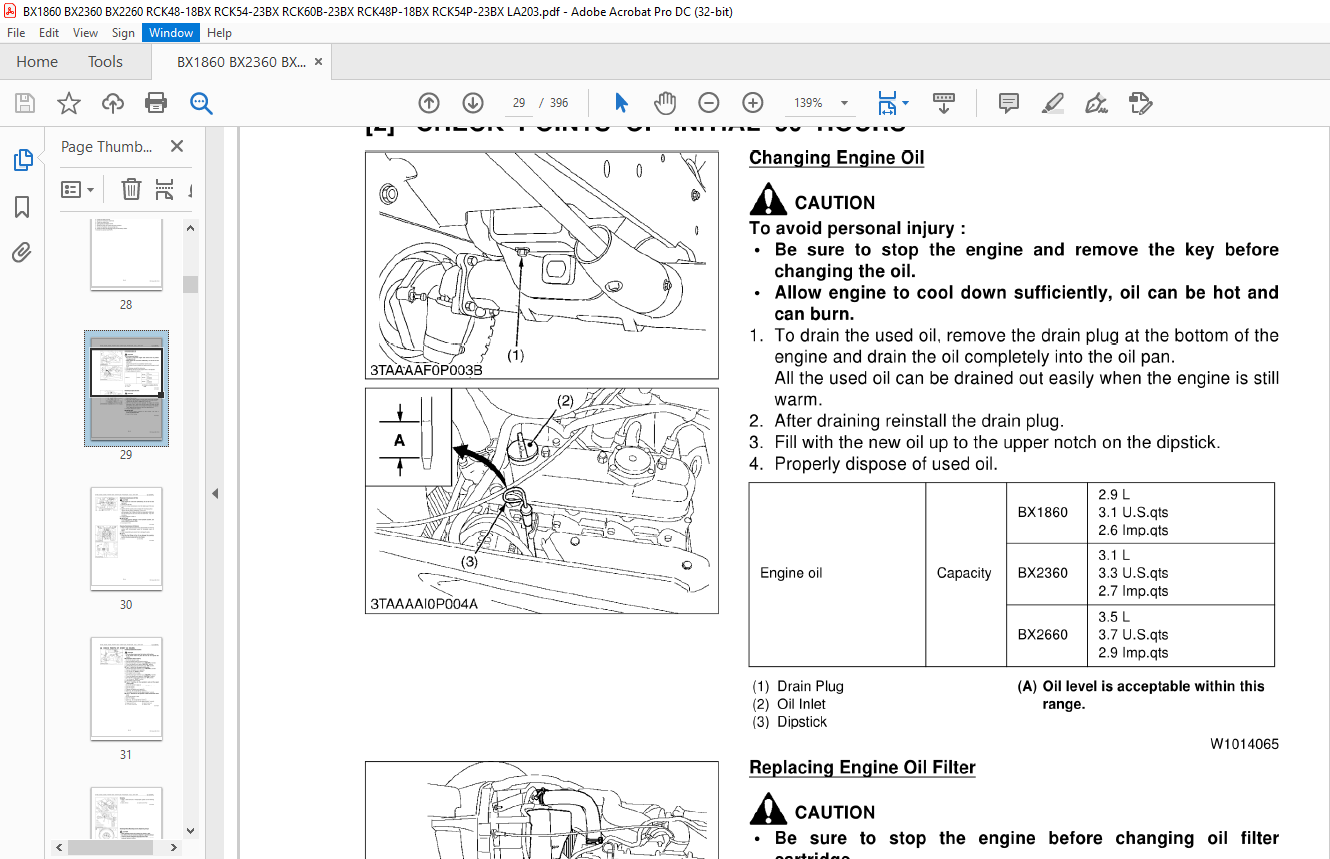The image size is (1330, 859).
Task: Click figure label 3TAAAAF0P003B
Action: [x=426, y=371]
